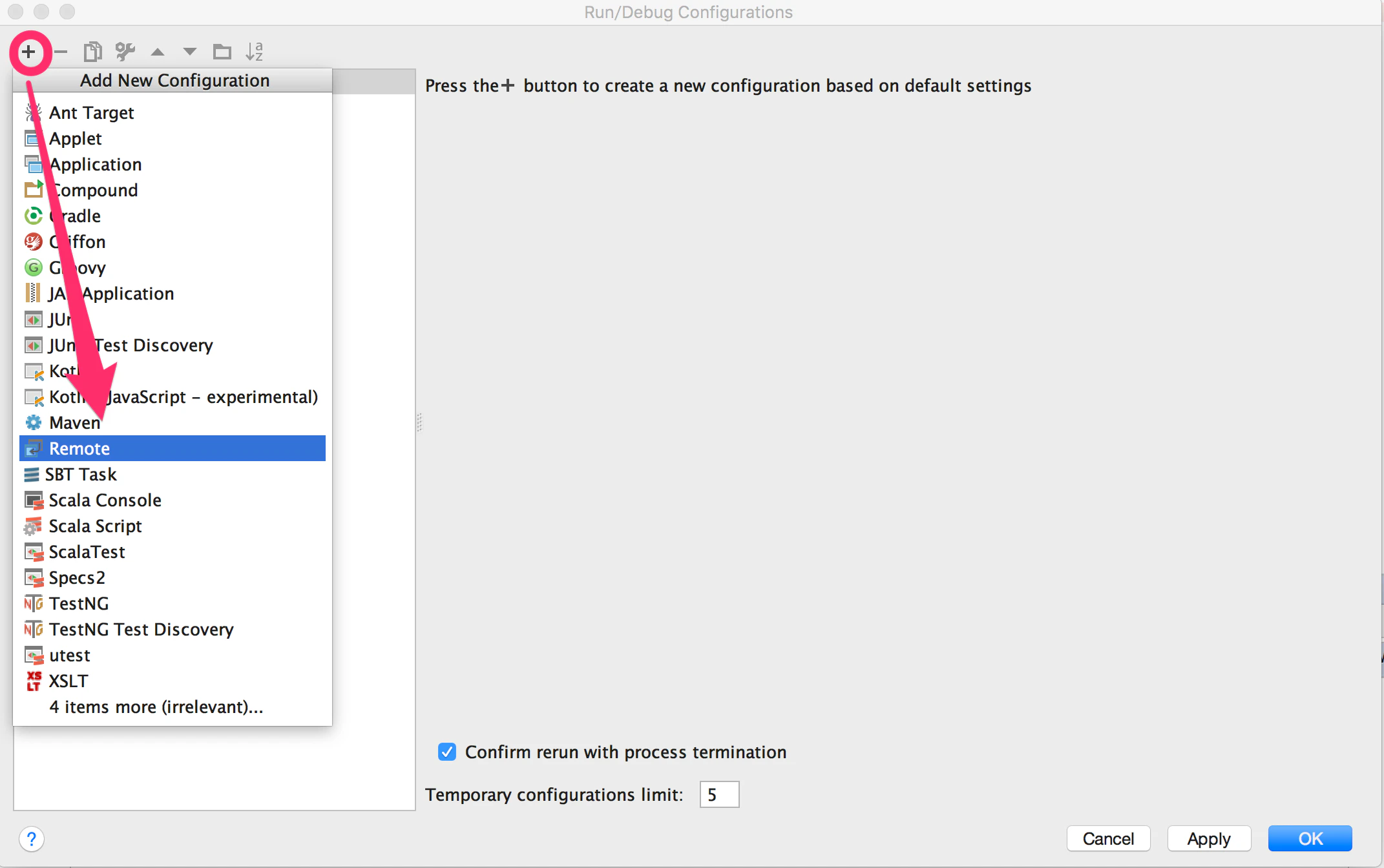Open the Edit Defaults wrench icon
Screen dimensions: 1384x868
click(x=125, y=52)
